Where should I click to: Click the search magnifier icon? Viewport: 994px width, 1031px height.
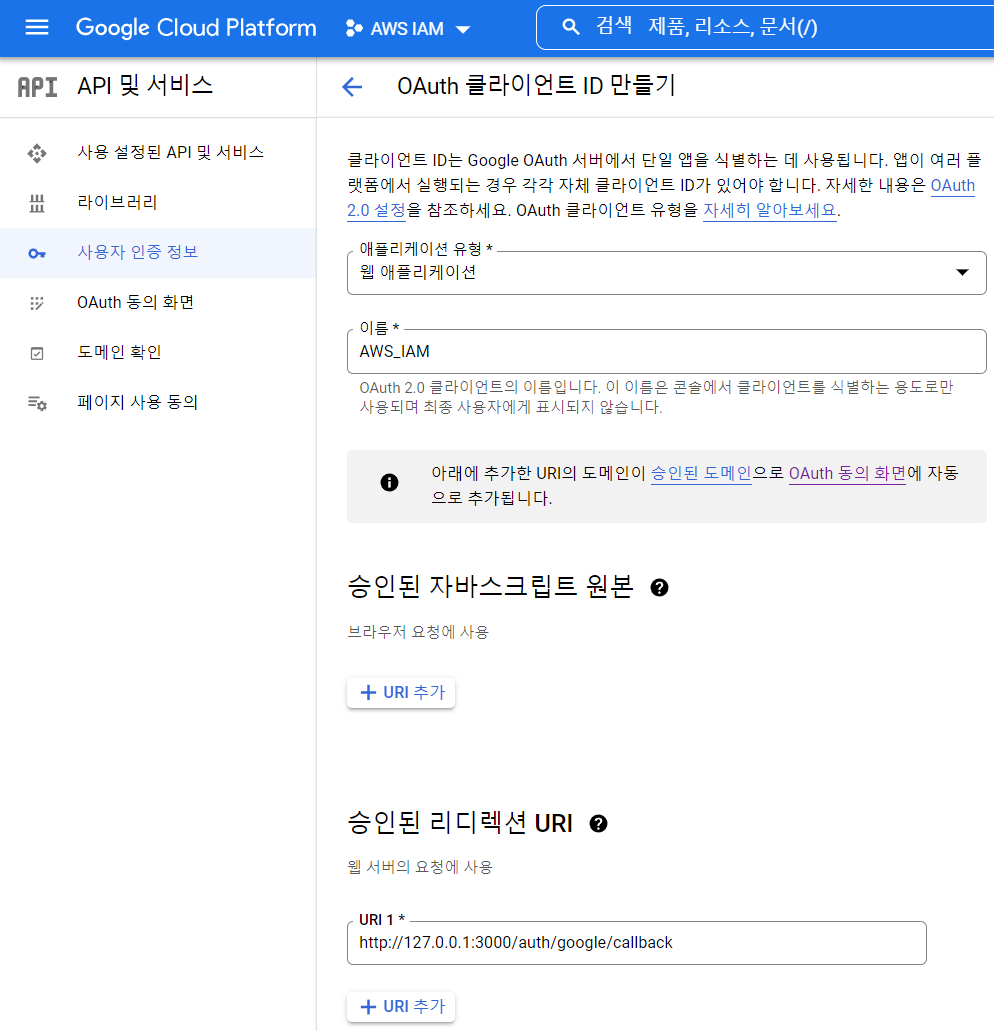tap(571, 27)
